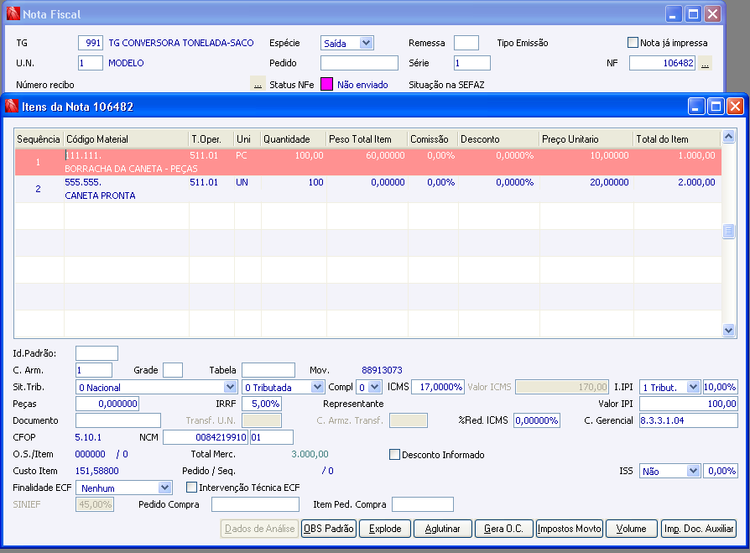
Task: Click the Nota Fiscal window title icon
Action: pos(12,14)
